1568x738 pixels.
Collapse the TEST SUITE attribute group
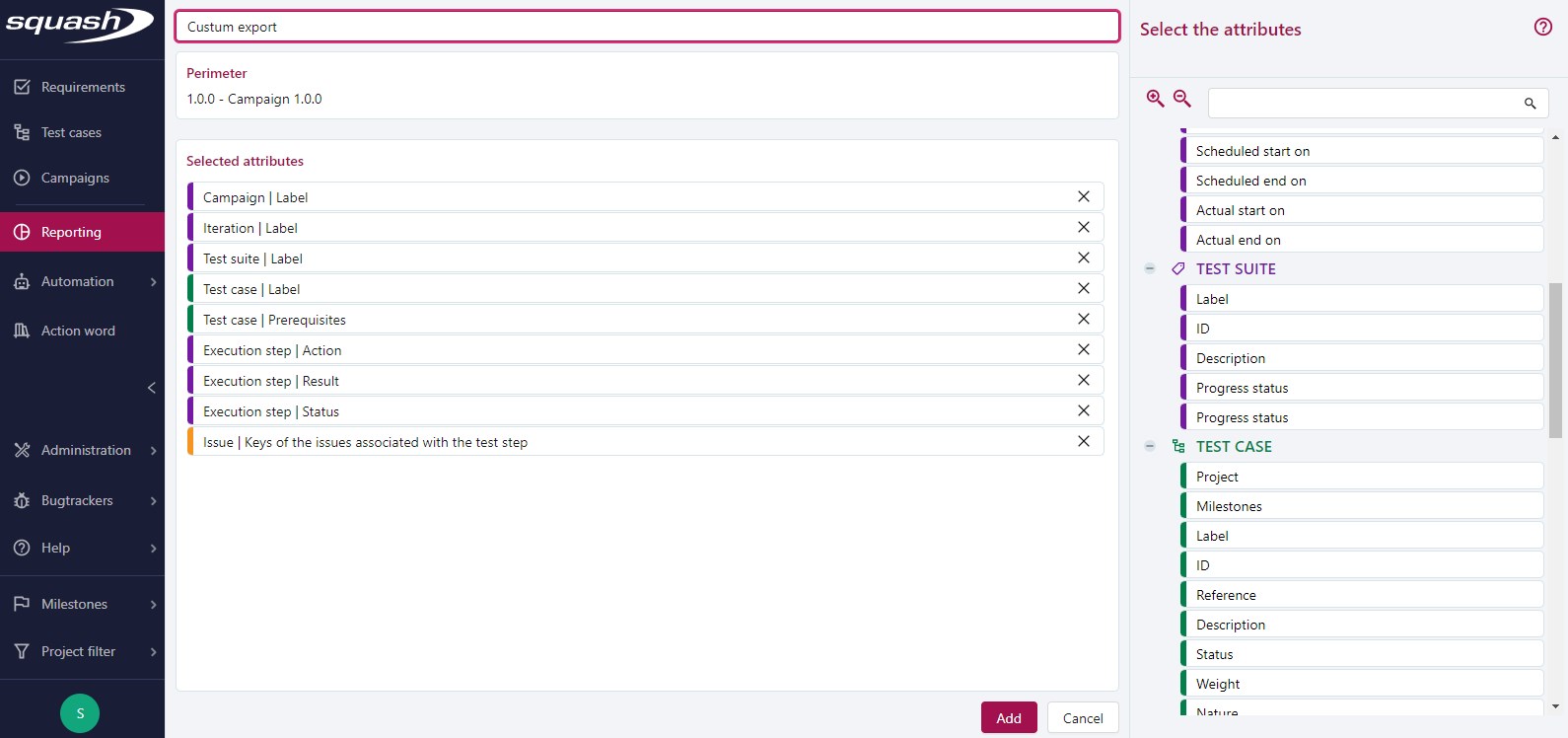coord(1150,268)
